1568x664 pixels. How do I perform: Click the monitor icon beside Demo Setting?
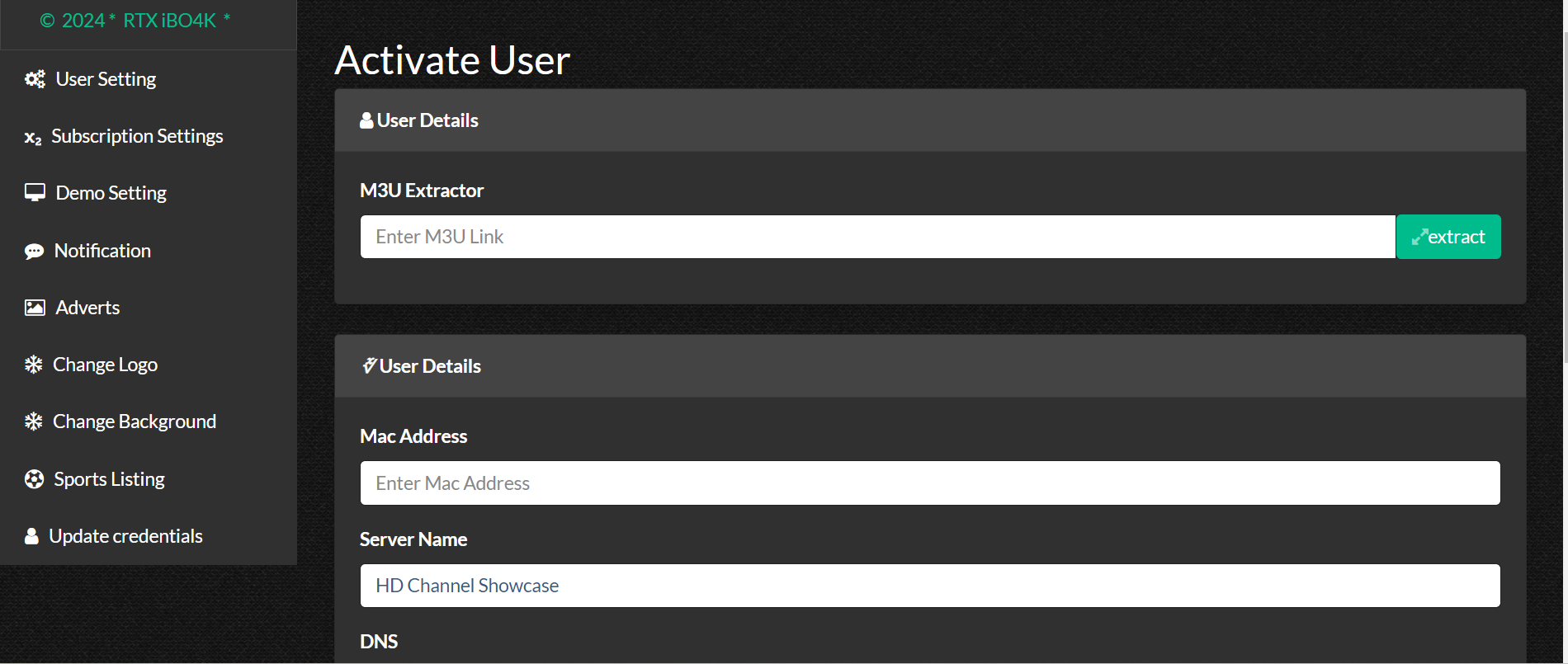click(x=35, y=193)
